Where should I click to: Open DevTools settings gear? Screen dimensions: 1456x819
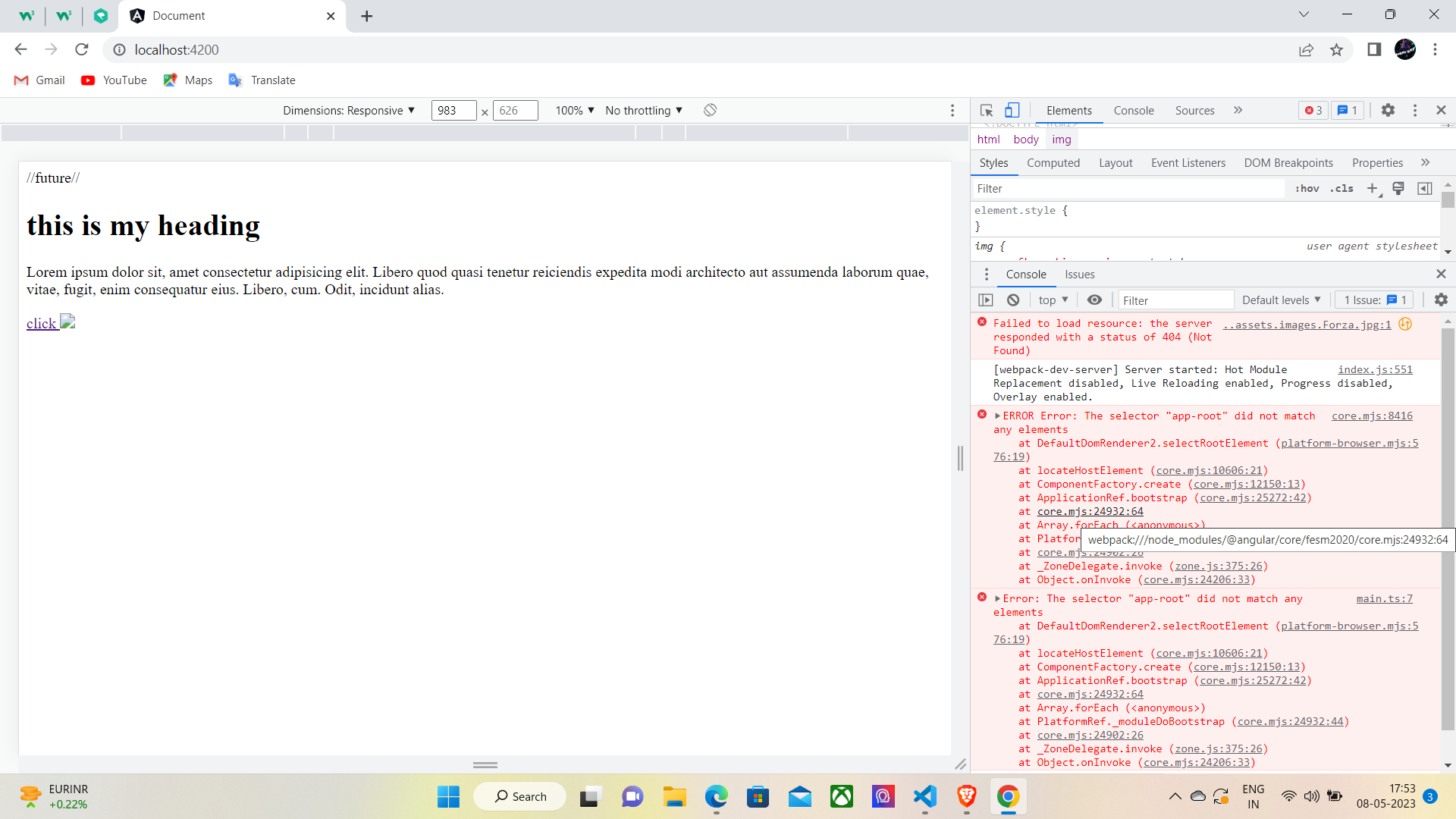pyautogui.click(x=1389, y=110)
